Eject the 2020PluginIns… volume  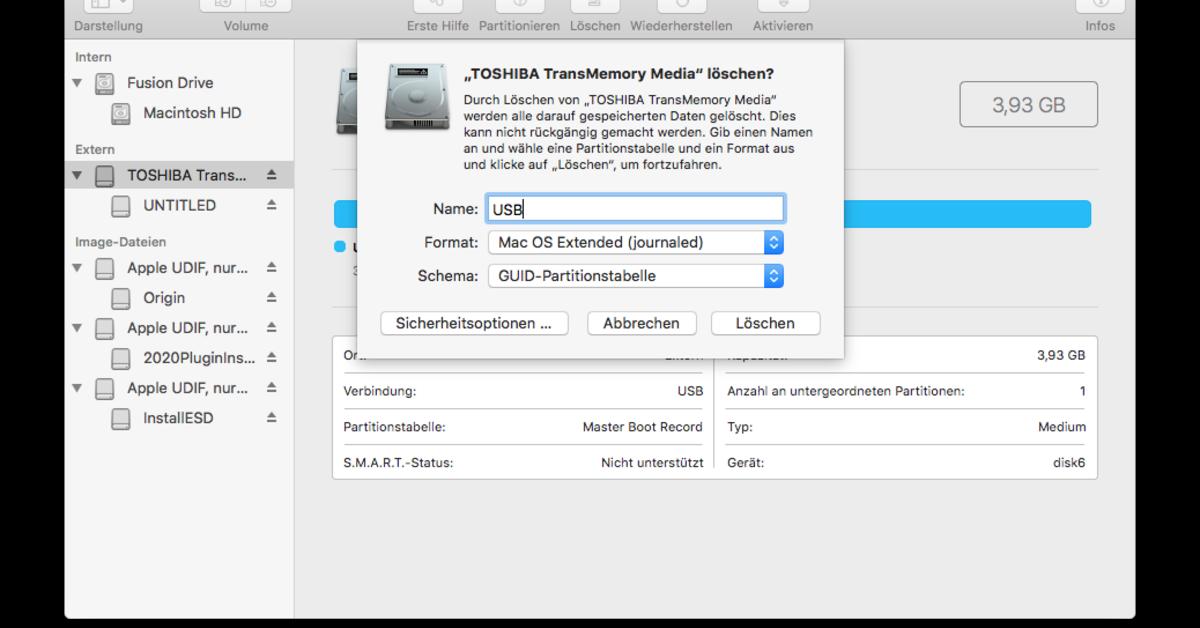tap(271, 358)
